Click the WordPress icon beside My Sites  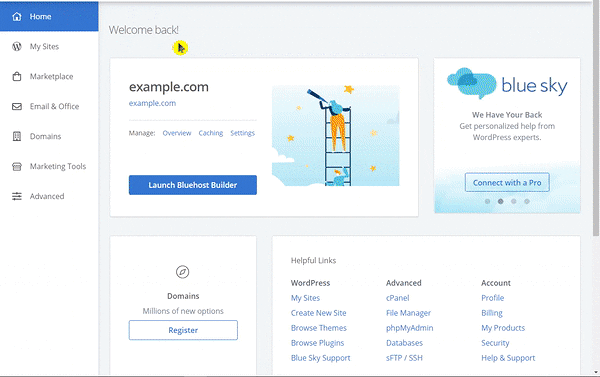[x=16, y=46]
